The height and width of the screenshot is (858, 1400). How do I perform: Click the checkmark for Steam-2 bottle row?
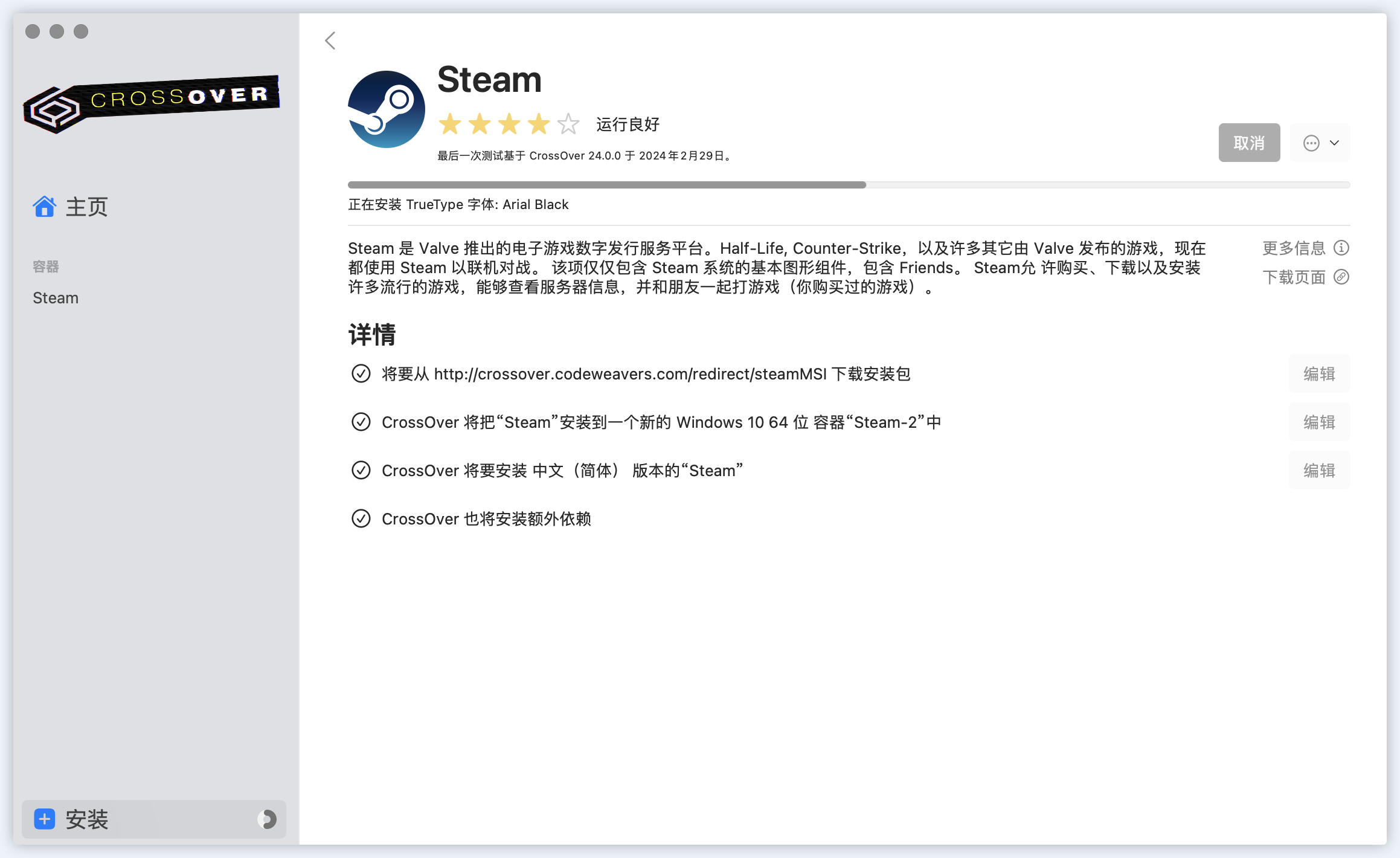(361, 422)
